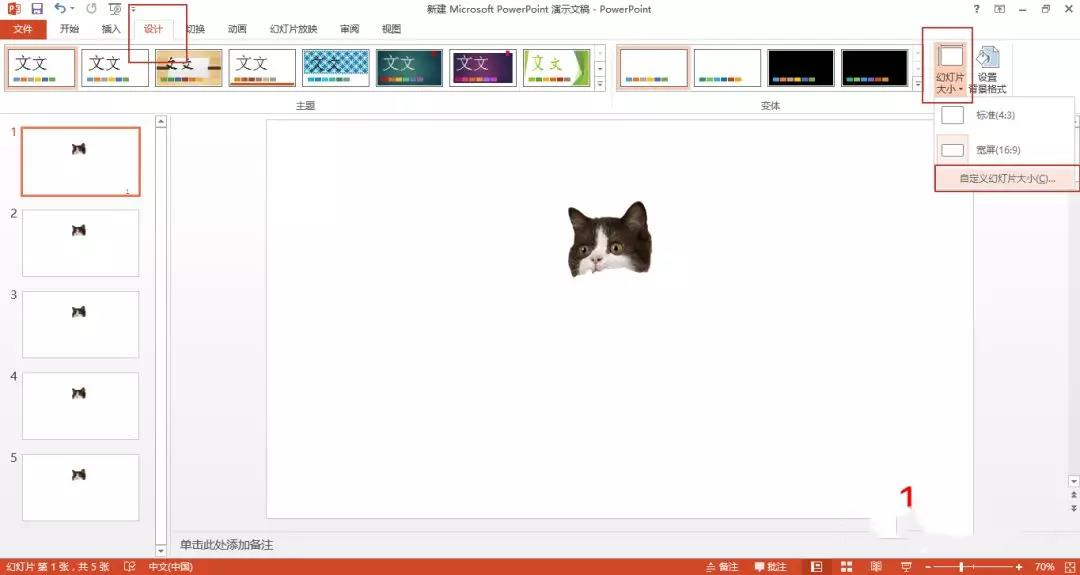This screenshot has width=1080, height=575.
Task: Switch to Normal view icon in status bar
Action: point(817,567)
